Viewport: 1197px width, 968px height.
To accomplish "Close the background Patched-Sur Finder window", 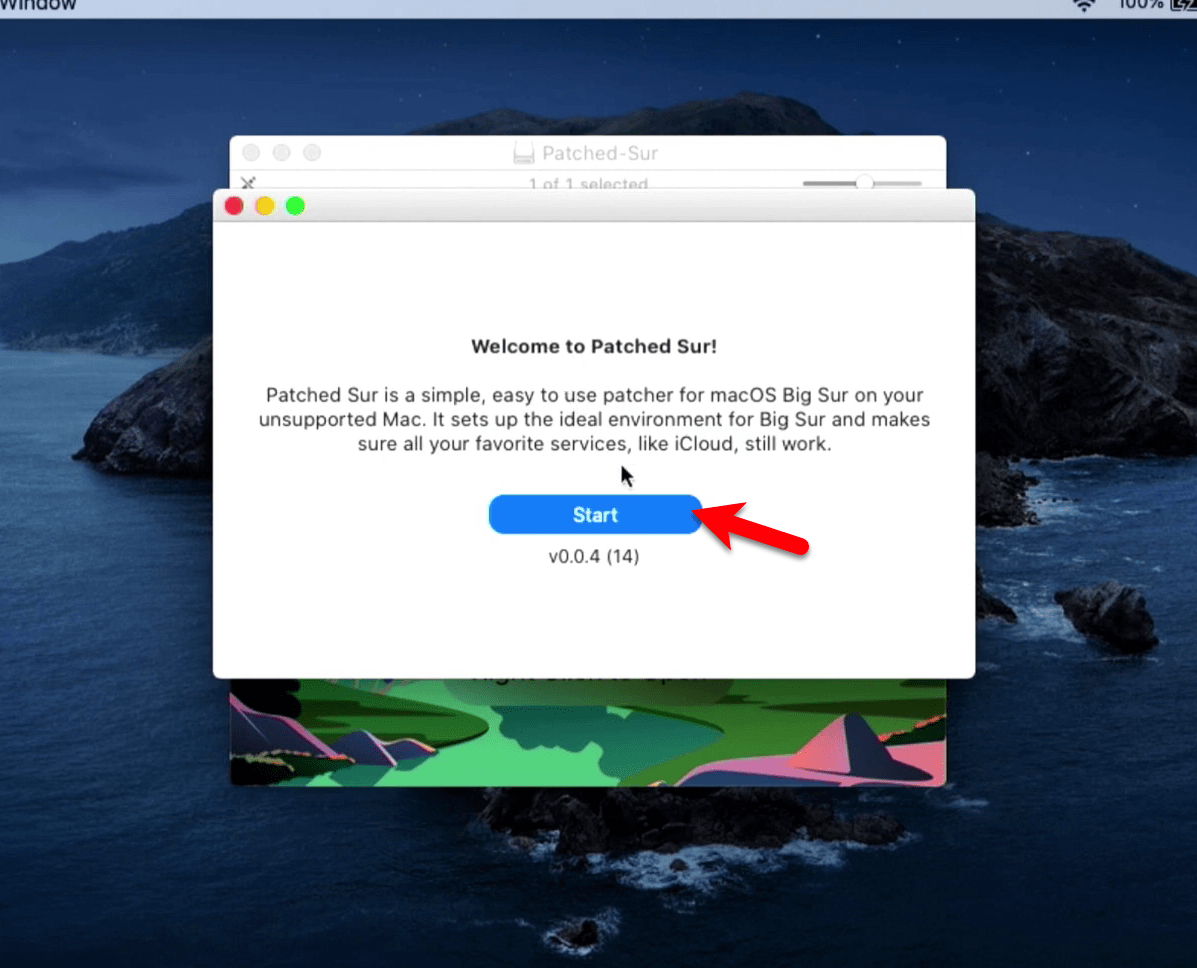I will pyautogui.click(x=251, y=153).
